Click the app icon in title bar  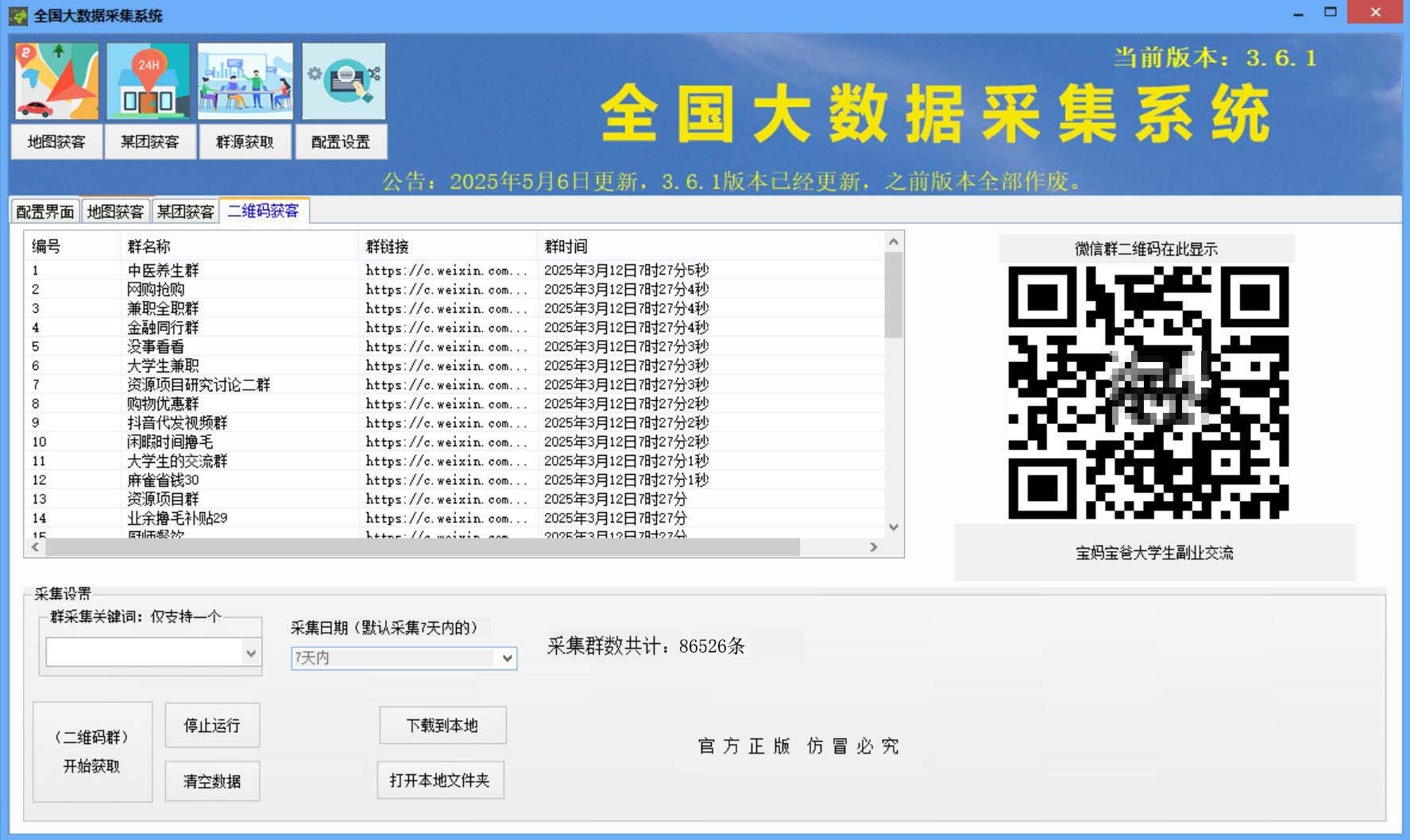[17, 15]
